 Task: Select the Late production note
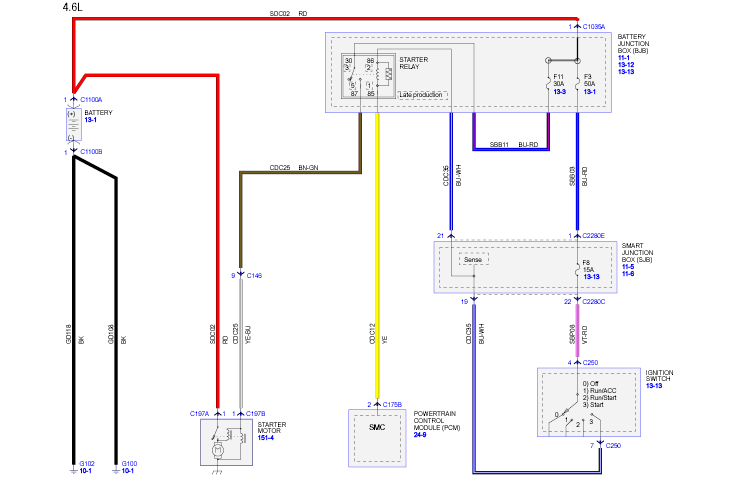(421, 95)
